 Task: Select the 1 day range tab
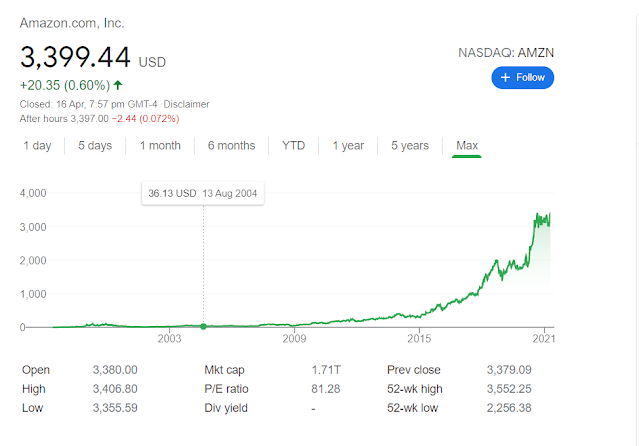[37, 146]
